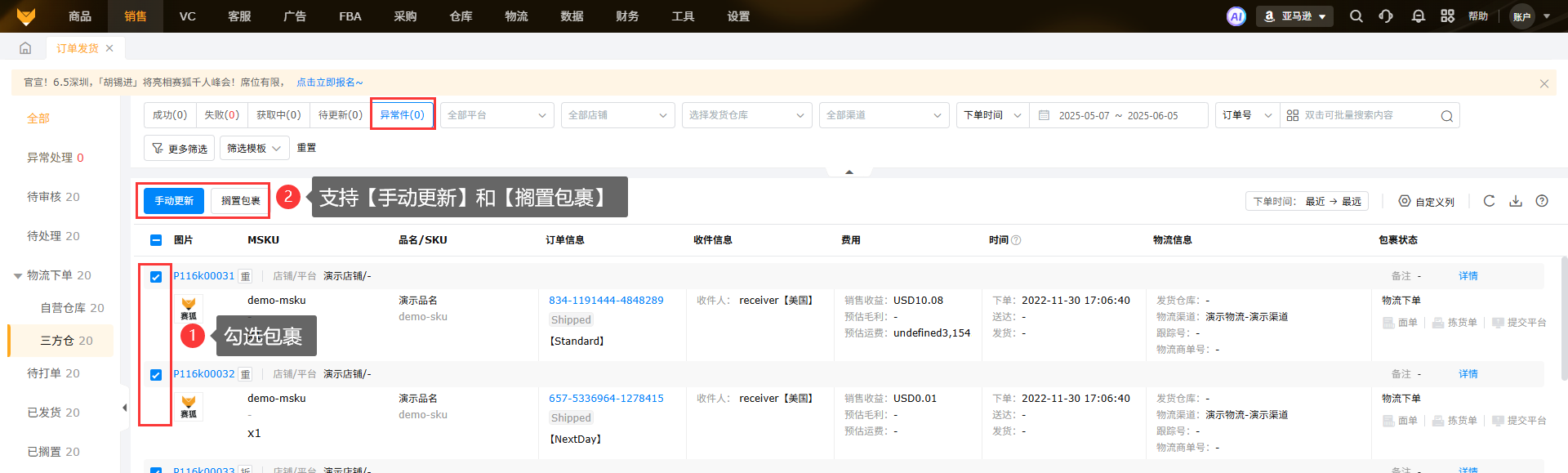Close the 订单发货 tab
1568x473 pixels.
(x=109, y=48)
